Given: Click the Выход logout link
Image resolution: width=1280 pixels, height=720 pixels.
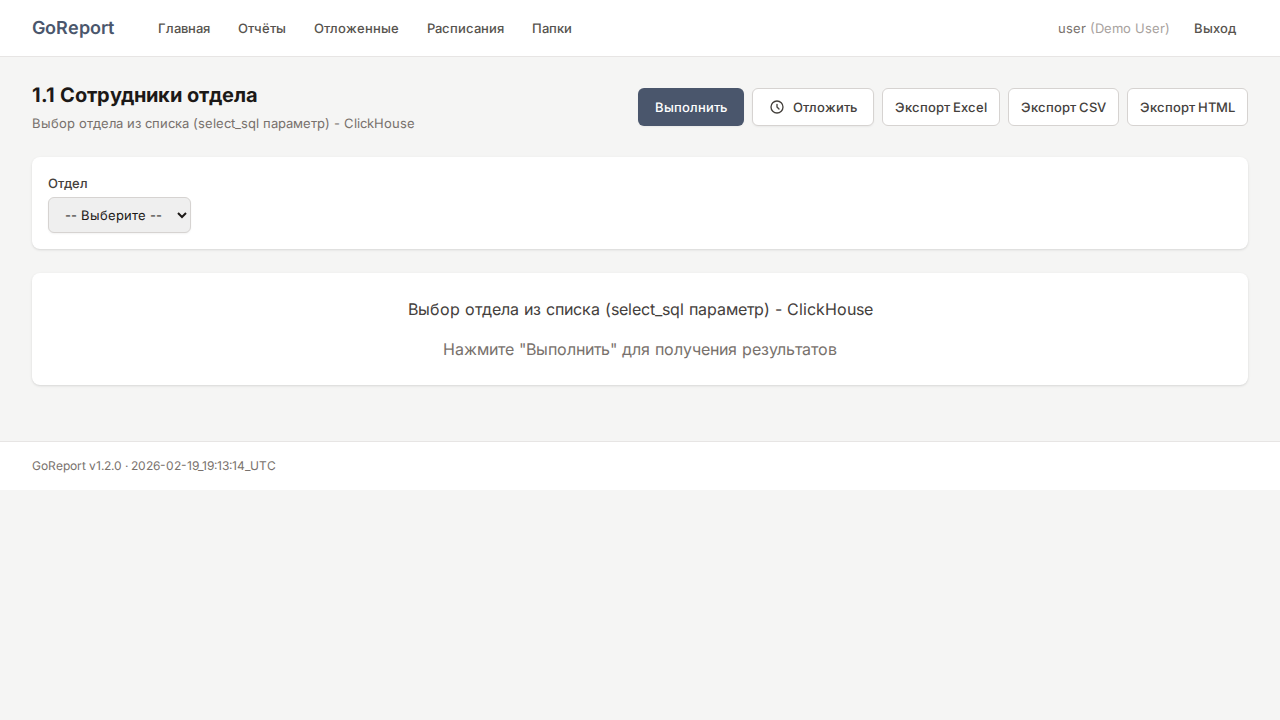Looking at the screenshot, I should click(x=1215, y=28).
